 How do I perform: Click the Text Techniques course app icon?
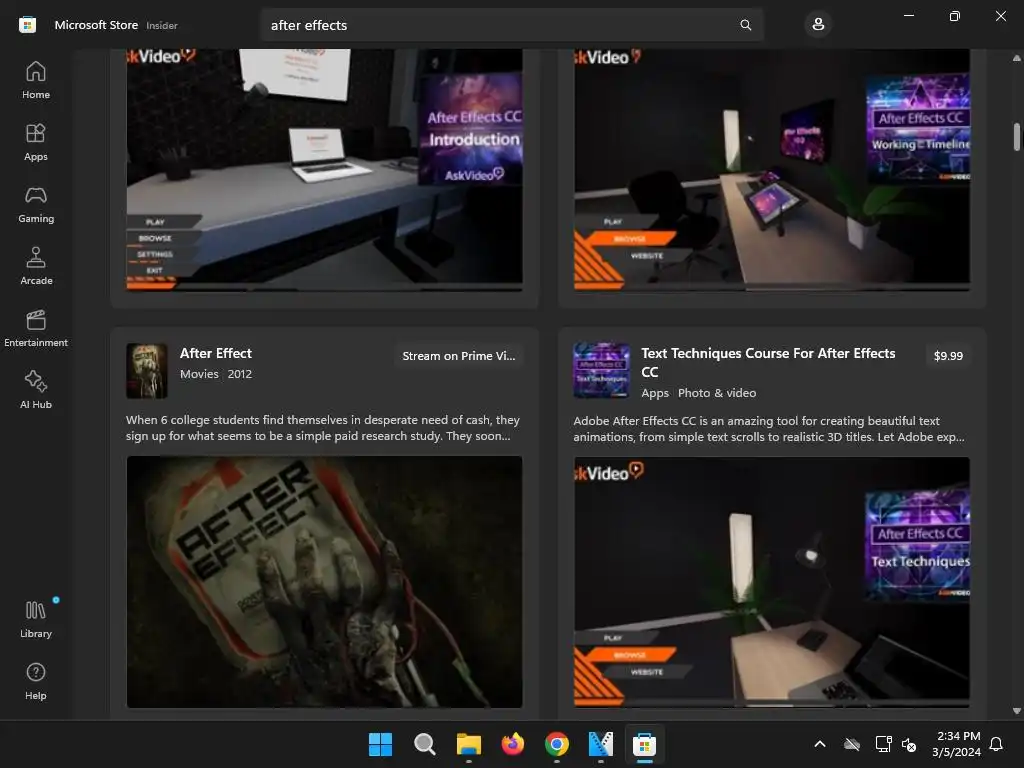click(601, 370)
